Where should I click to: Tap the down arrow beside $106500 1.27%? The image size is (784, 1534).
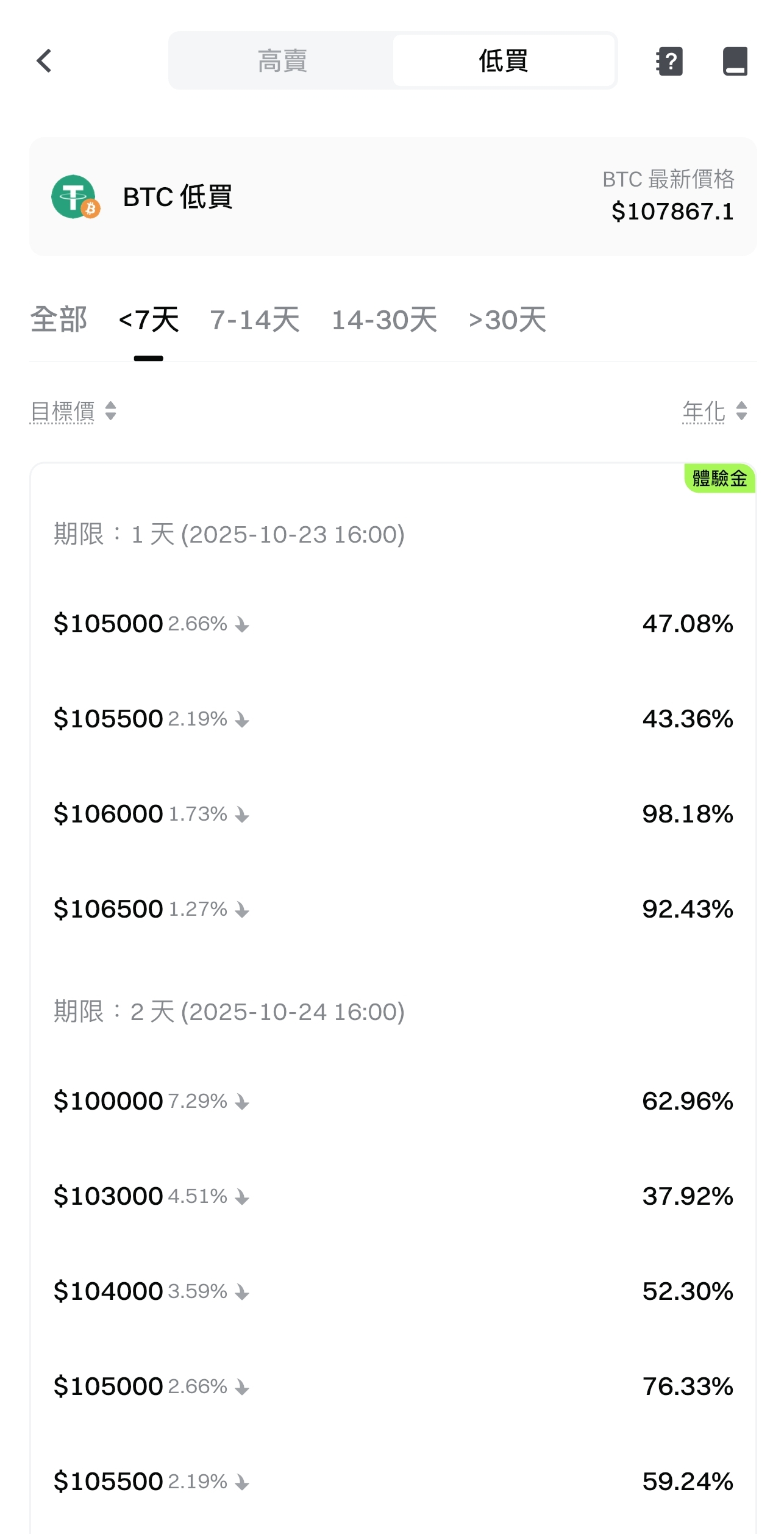point(242,910)
